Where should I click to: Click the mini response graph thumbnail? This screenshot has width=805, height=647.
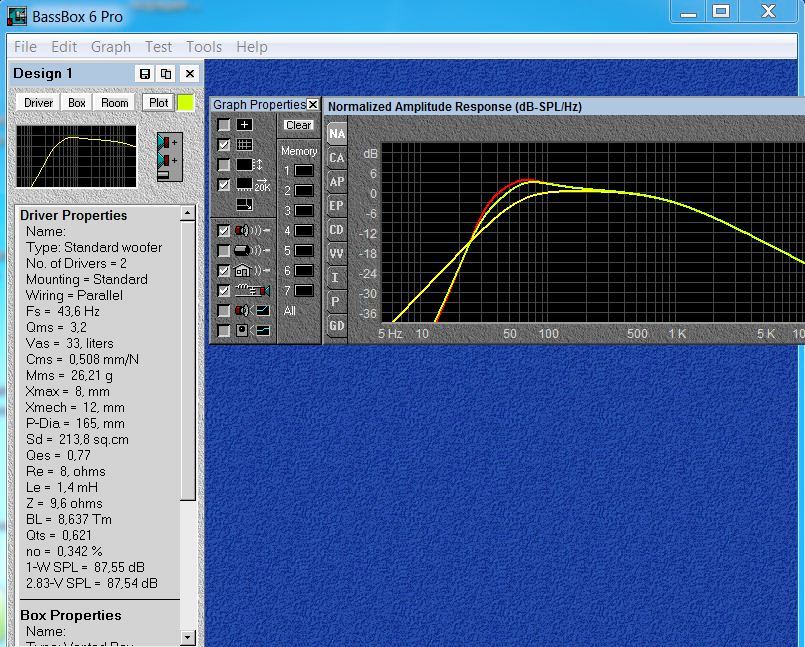76,156
